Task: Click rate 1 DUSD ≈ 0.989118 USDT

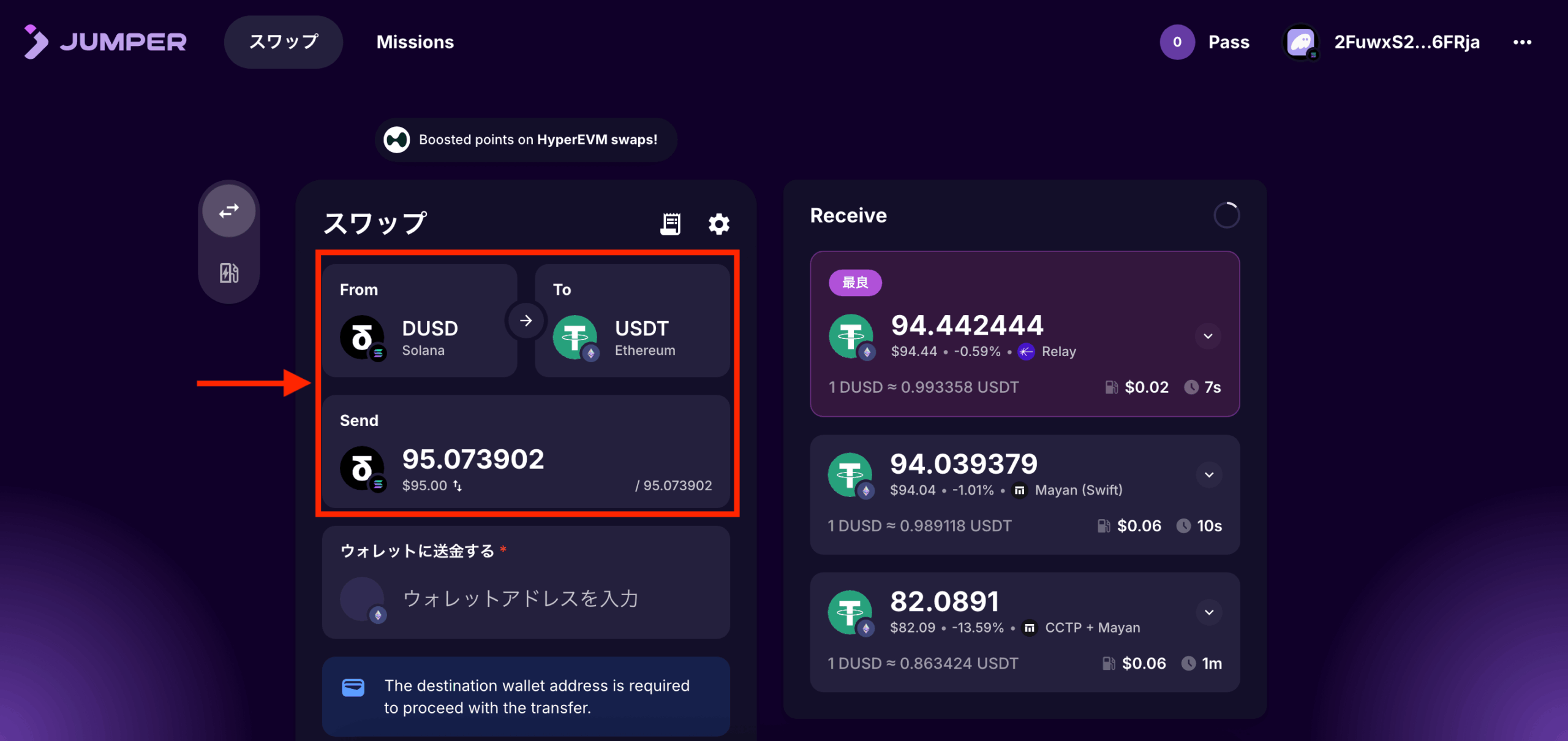Action: point(919,526)
